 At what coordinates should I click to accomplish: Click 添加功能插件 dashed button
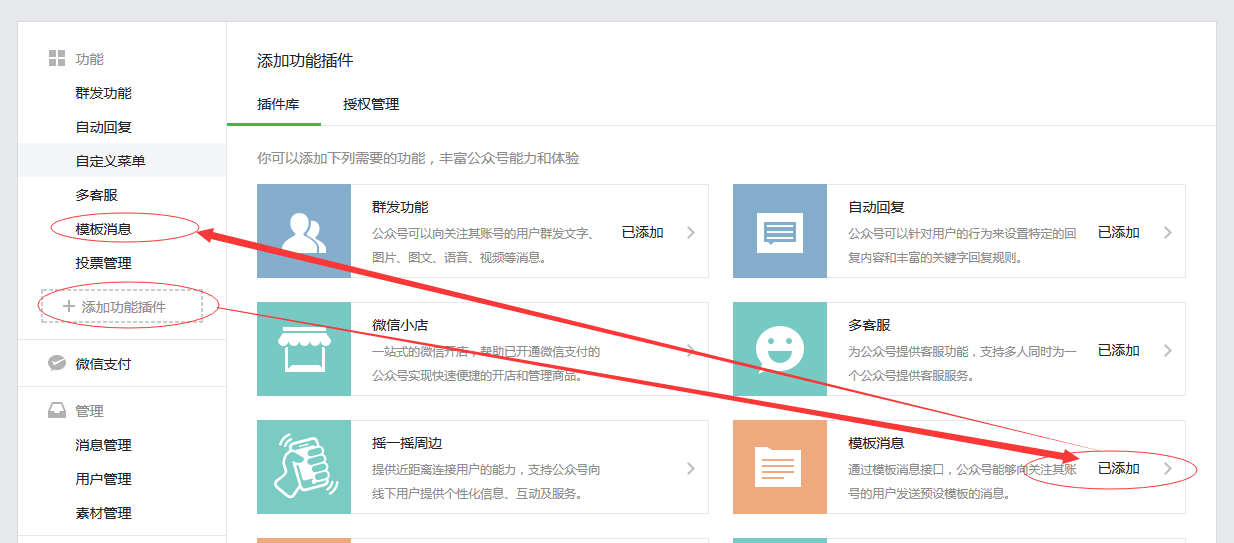tap(122, 306)
